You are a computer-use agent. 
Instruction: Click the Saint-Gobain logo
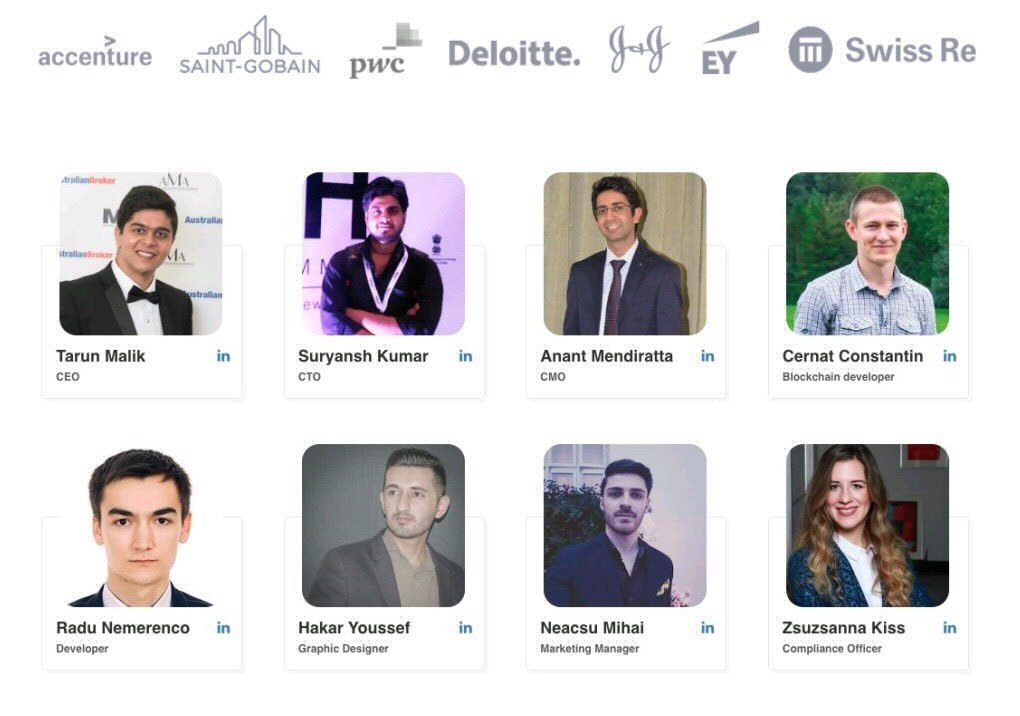click(x=250, y=46)
